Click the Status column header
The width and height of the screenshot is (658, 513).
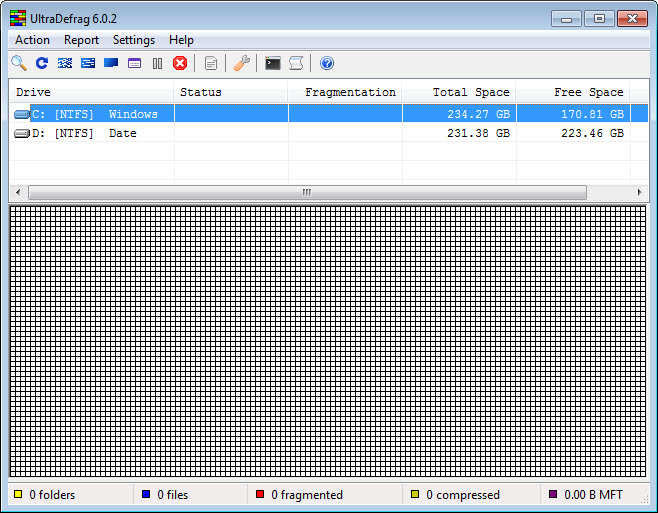[231, 92]
